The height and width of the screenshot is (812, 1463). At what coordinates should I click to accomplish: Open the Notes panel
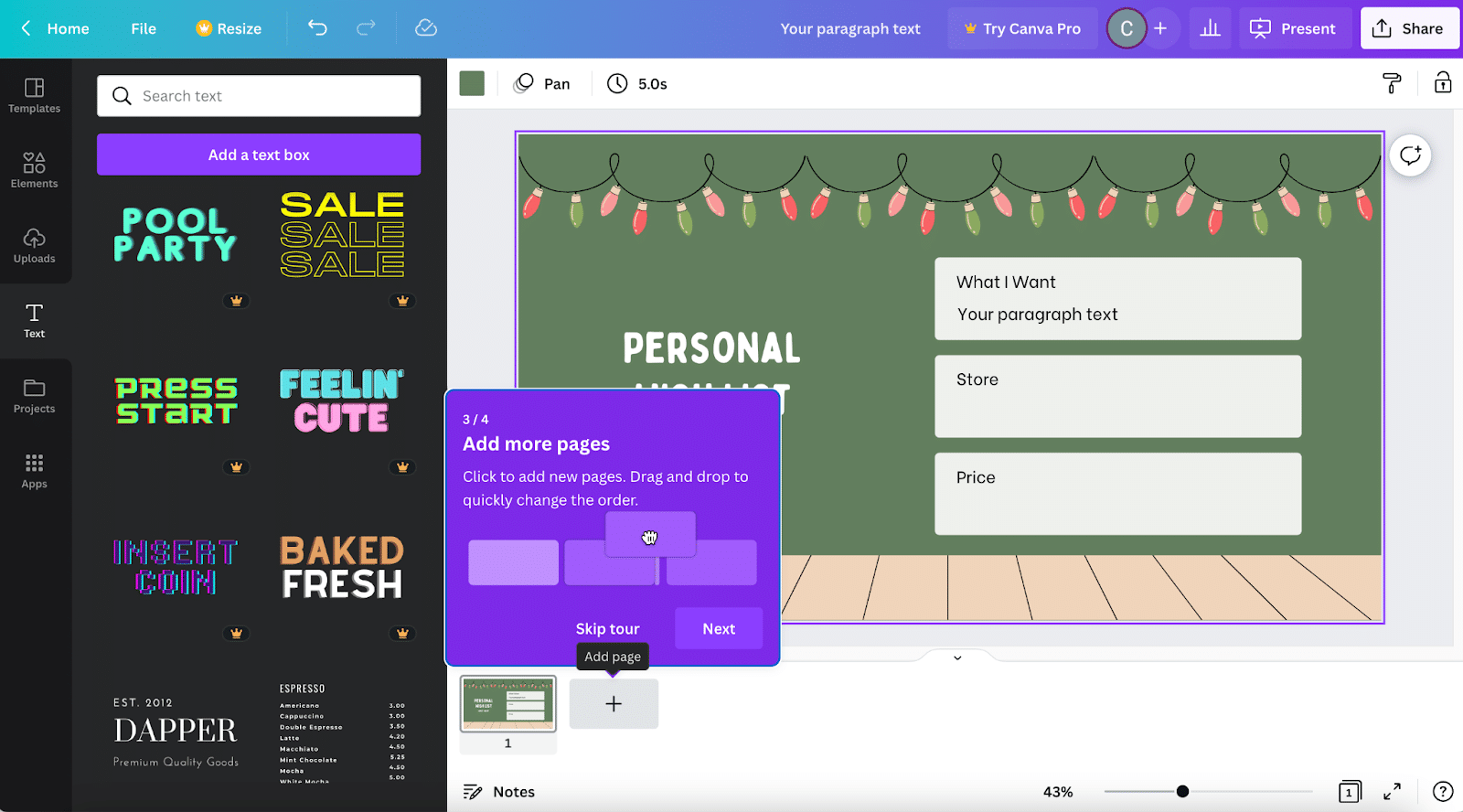(499, 792)
